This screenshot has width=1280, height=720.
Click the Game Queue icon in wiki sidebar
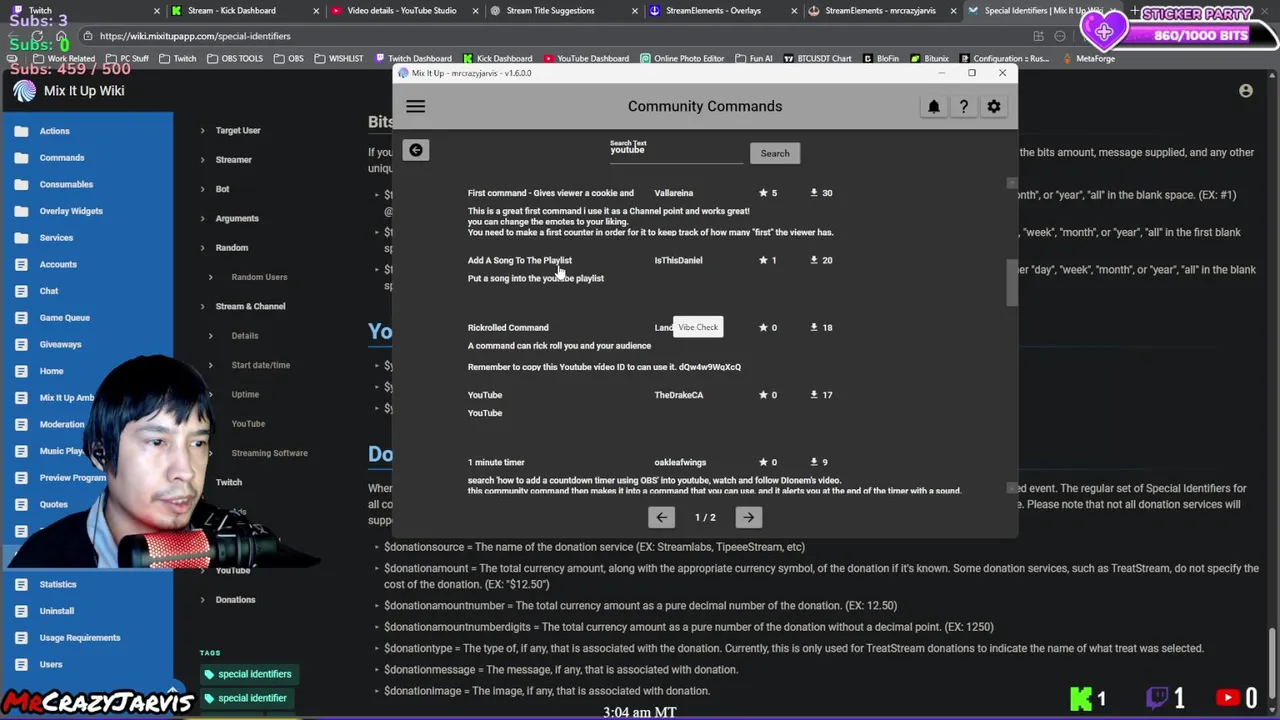[22, 318]
